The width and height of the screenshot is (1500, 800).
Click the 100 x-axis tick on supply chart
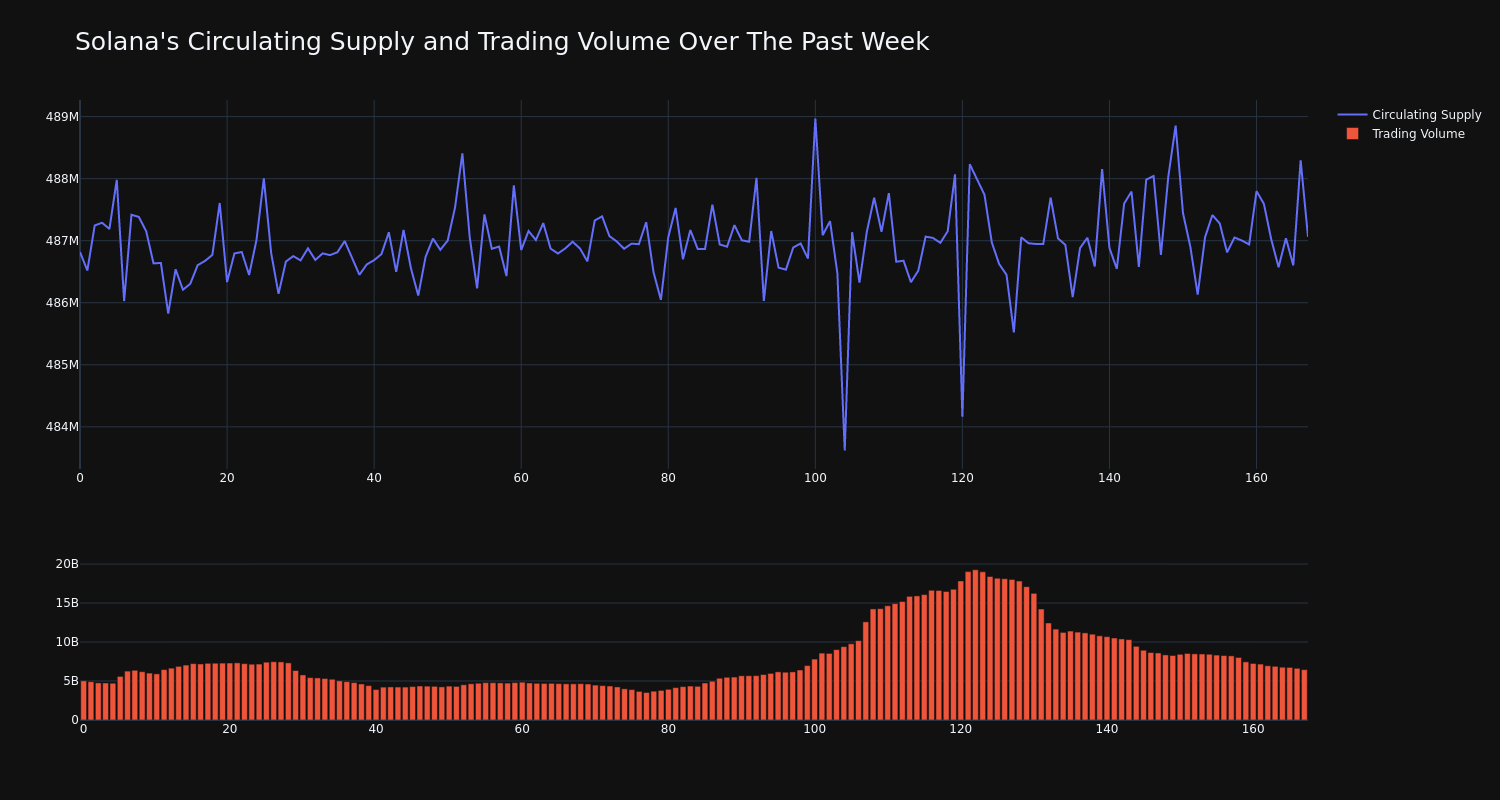(815, 478)
